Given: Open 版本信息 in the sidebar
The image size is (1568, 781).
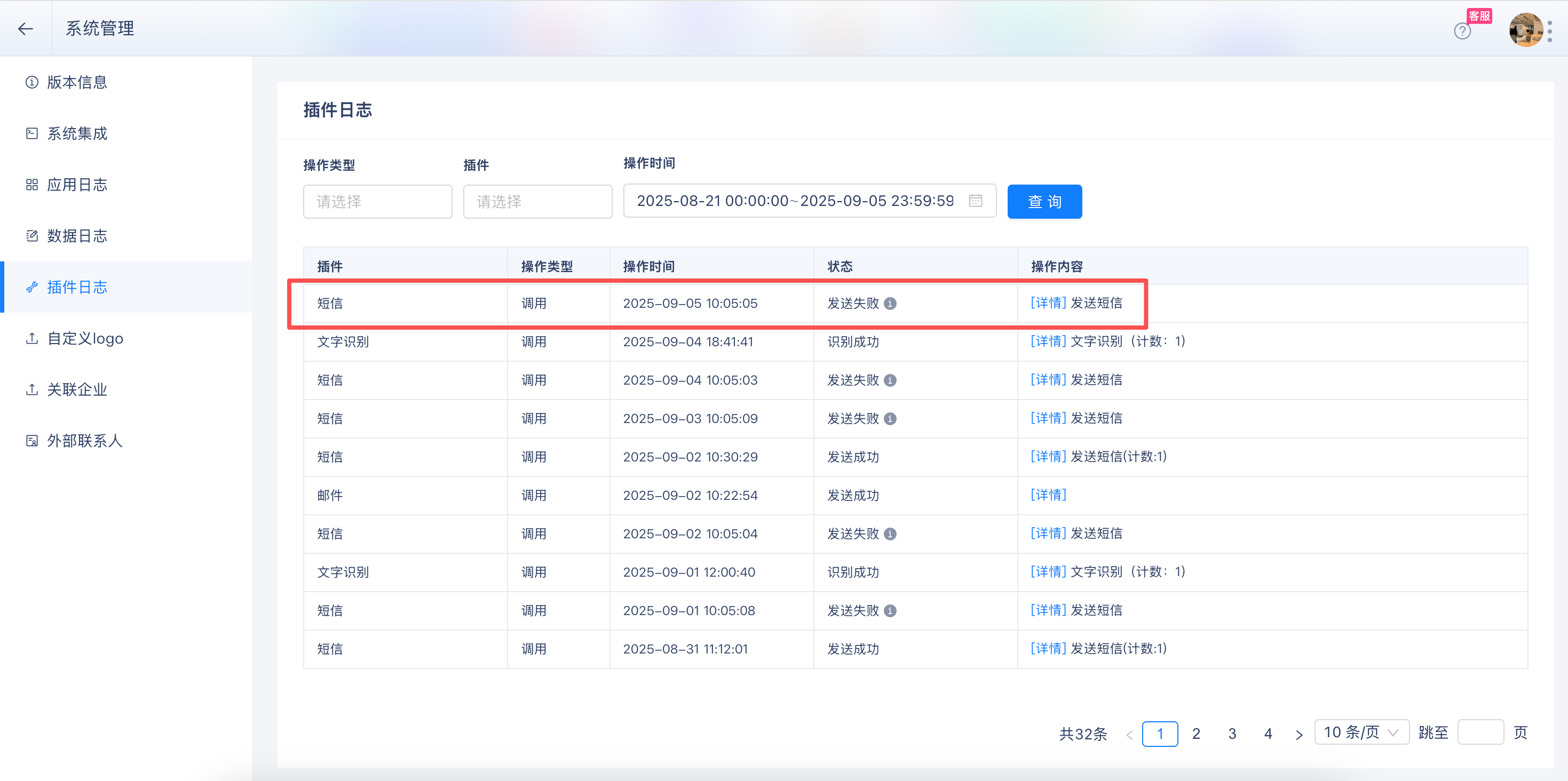Looking at the screenshot, I should tap(126, 82).
